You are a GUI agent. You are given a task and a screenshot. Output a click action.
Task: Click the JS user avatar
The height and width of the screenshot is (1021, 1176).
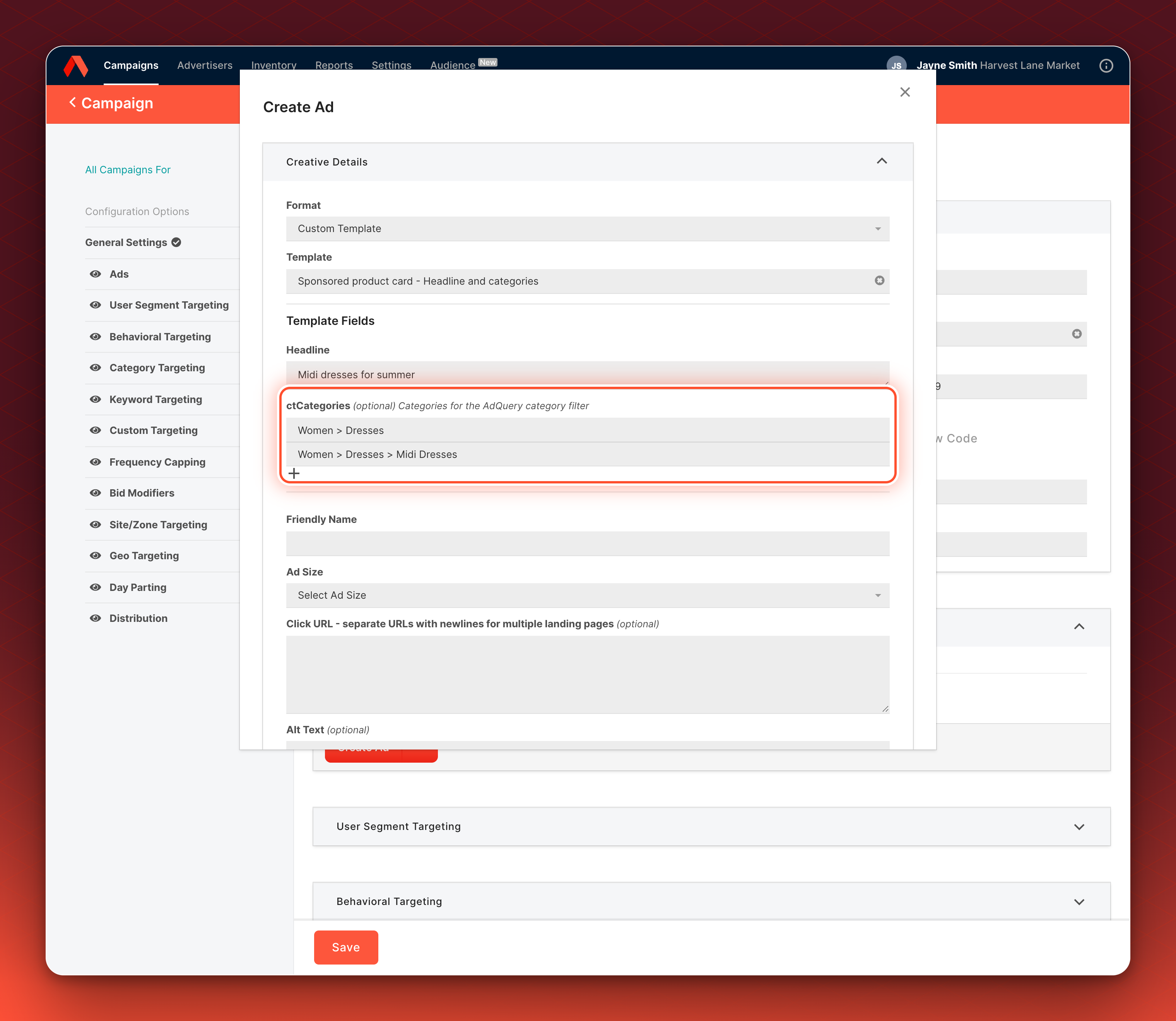[896, 64]
